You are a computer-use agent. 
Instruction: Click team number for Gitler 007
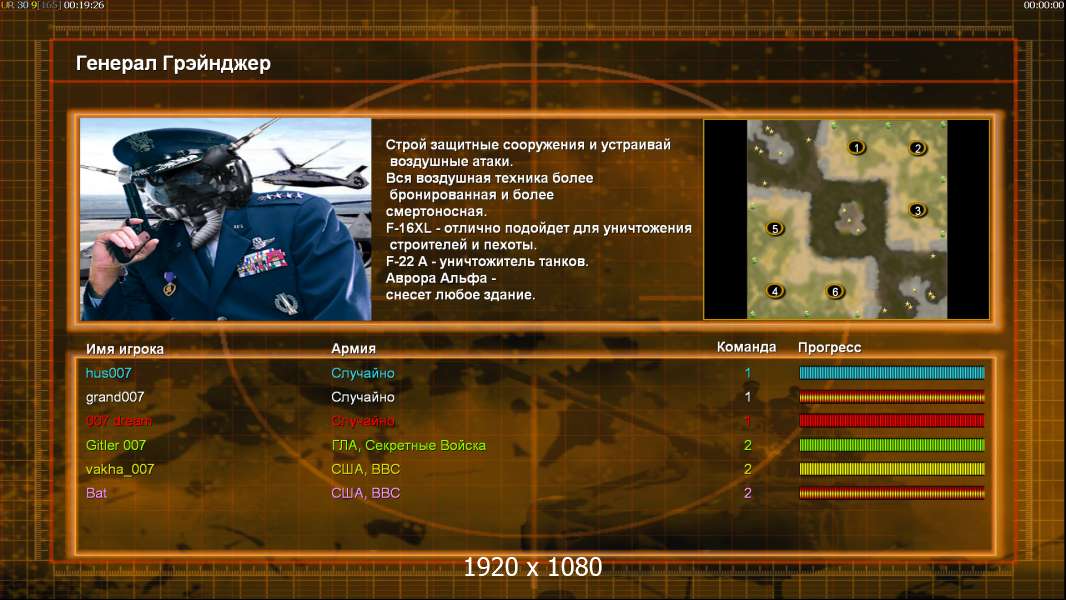[x=748, y=445]
